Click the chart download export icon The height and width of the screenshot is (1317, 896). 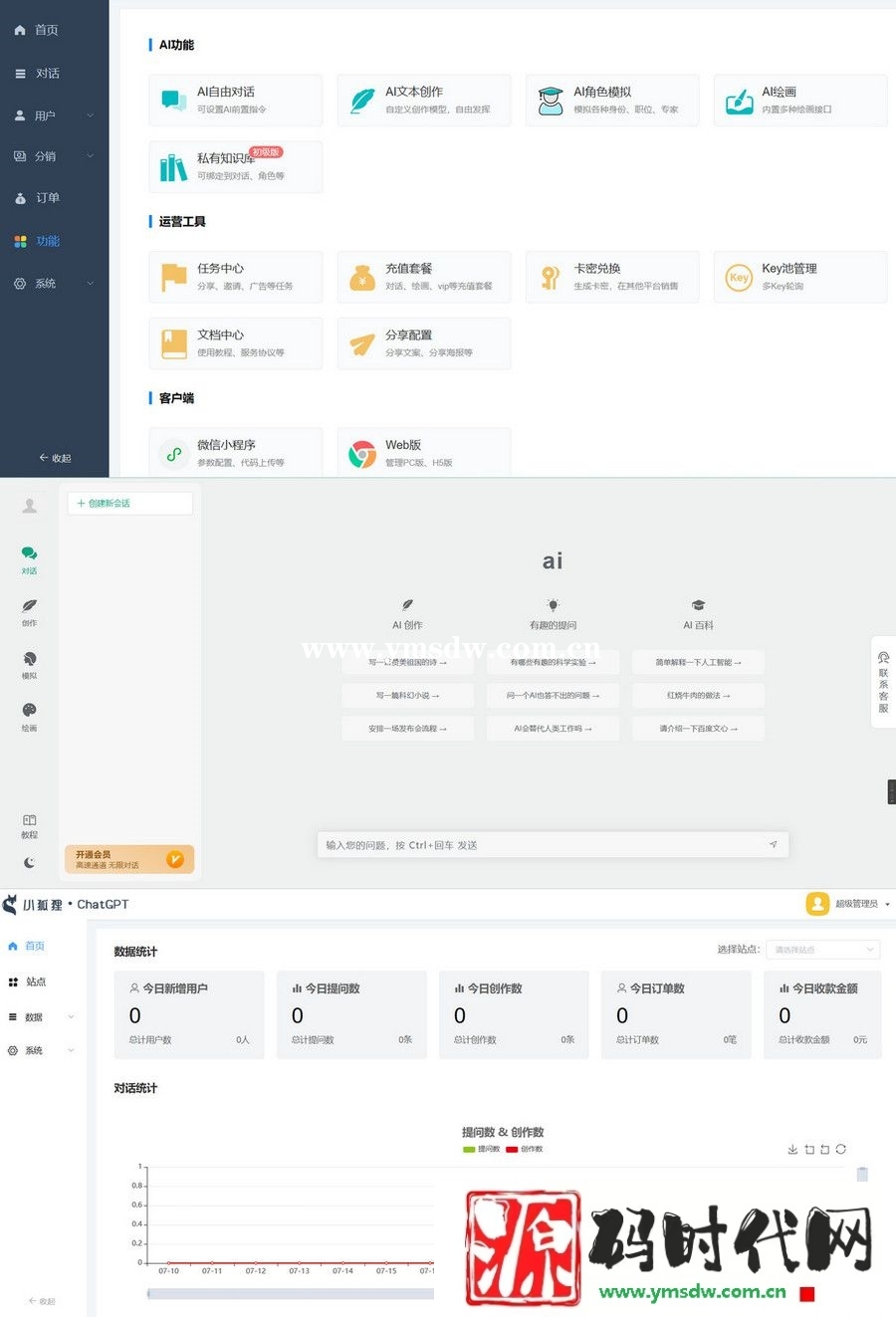click(792, 1149)
